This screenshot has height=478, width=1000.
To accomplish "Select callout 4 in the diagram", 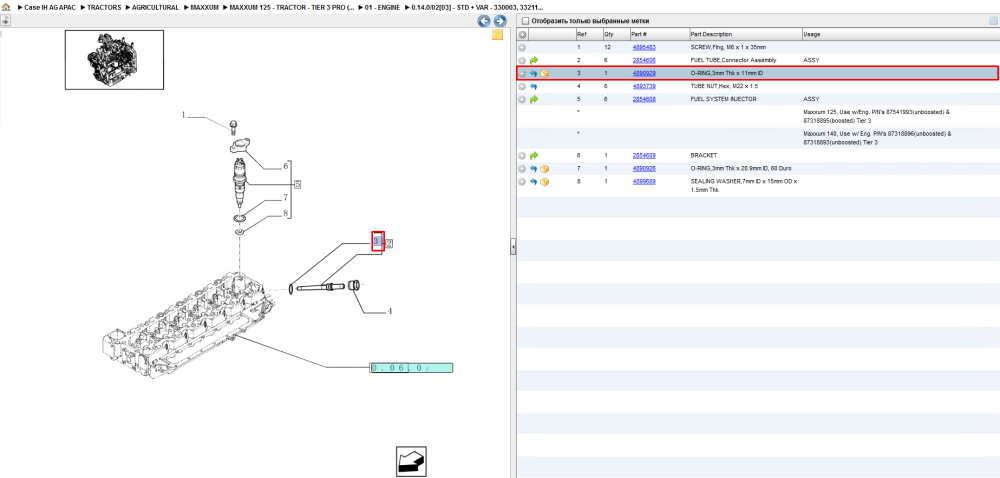I will [388, 312].
